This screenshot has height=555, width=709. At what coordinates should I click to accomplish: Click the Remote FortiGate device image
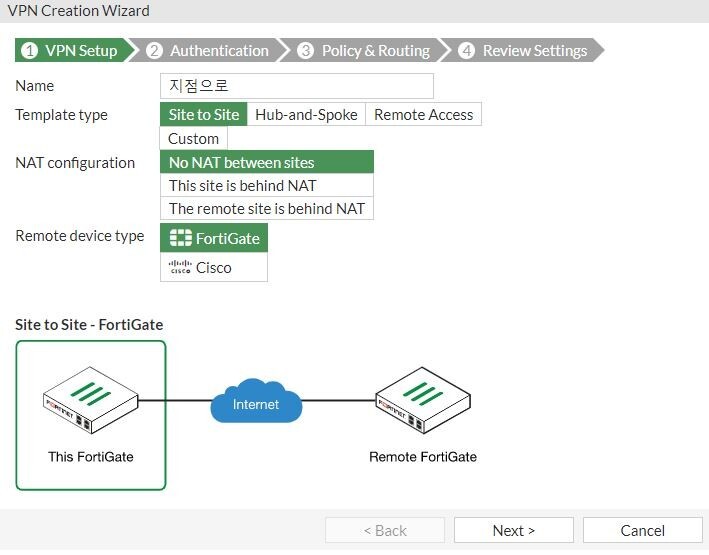pos(423,400)
